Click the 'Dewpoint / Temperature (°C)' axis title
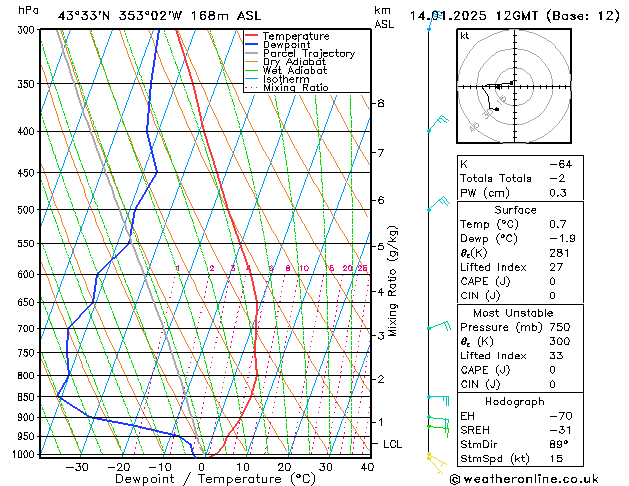Image resolution: width=629 pixels, height=486 pixels. 215,479
